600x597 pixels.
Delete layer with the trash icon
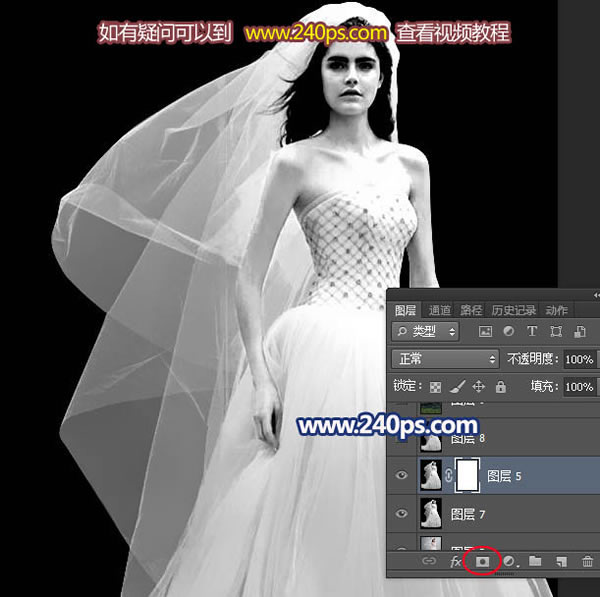tap(587, 561)
